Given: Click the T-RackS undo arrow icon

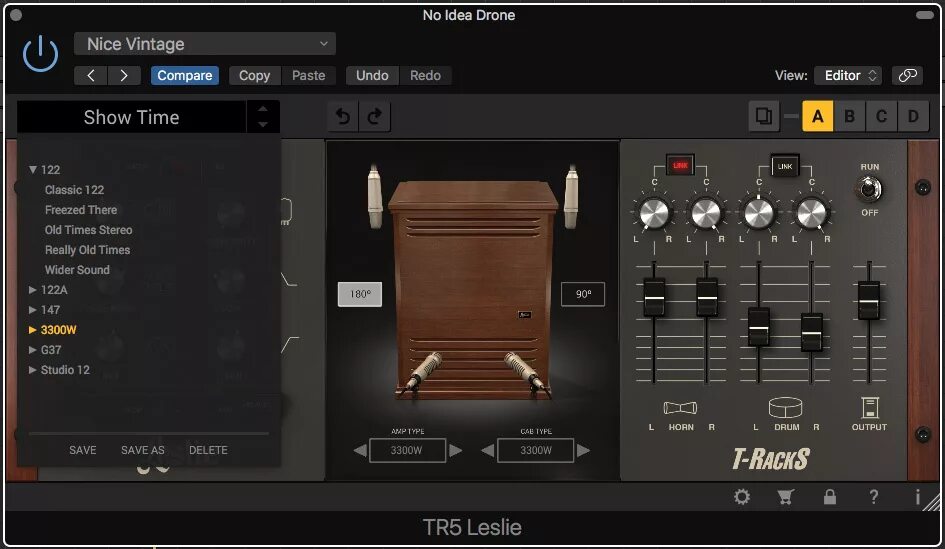Looking at the screenshot, I should [x=343, y=116].
